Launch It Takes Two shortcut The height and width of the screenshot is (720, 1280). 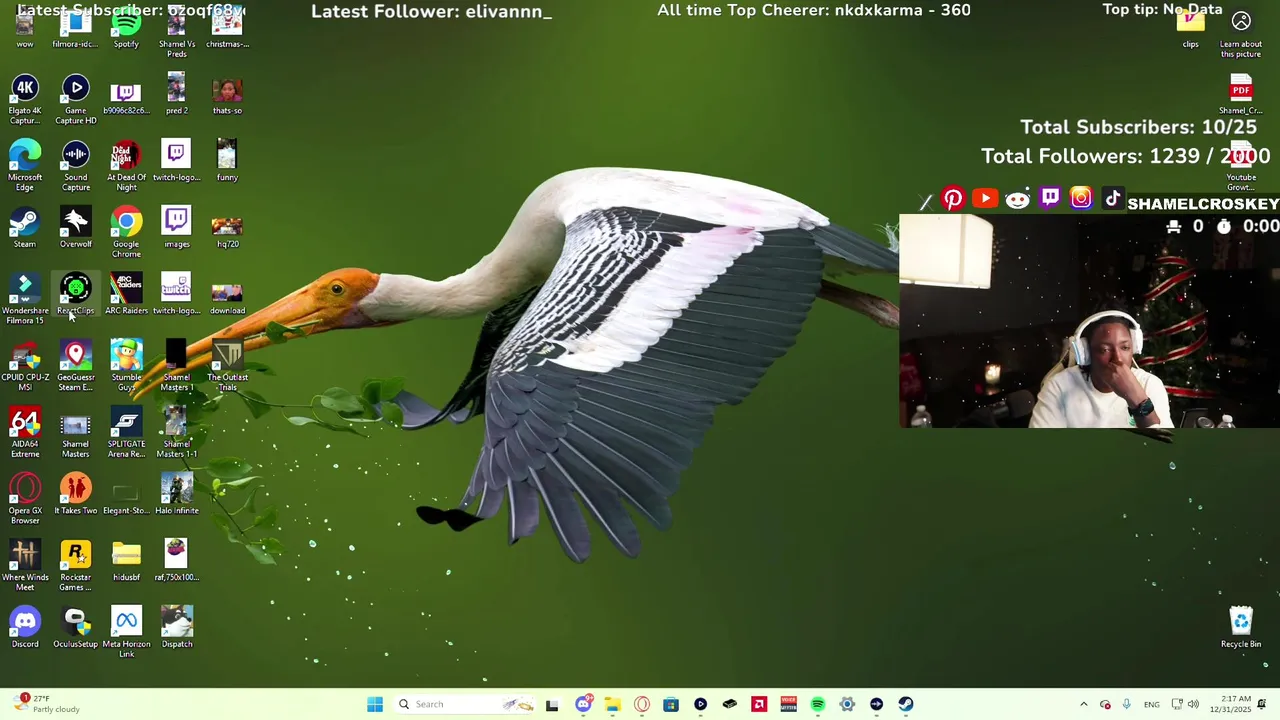point(76,495)
